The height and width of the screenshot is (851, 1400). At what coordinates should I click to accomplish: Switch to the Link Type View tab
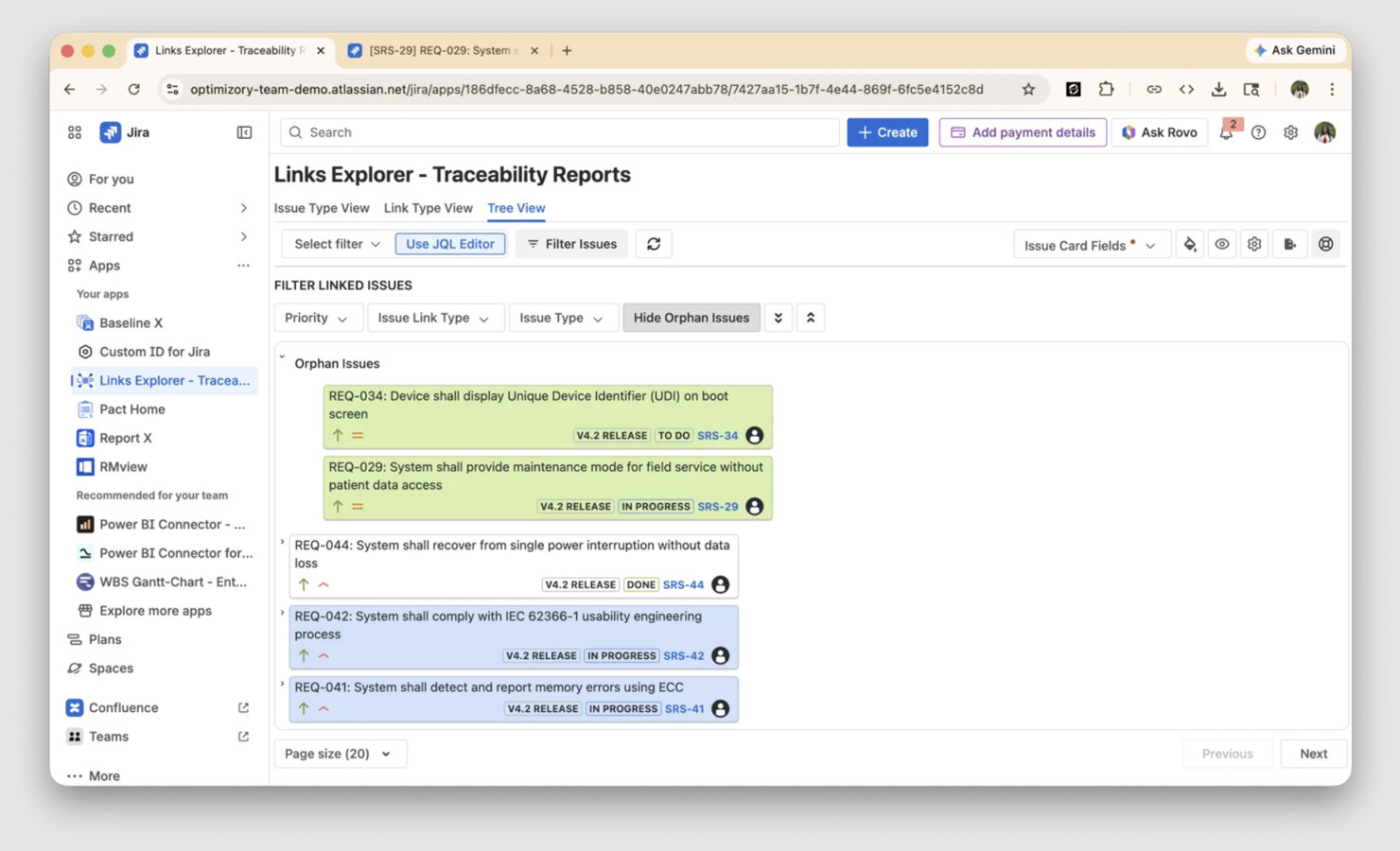pos(428,208)
